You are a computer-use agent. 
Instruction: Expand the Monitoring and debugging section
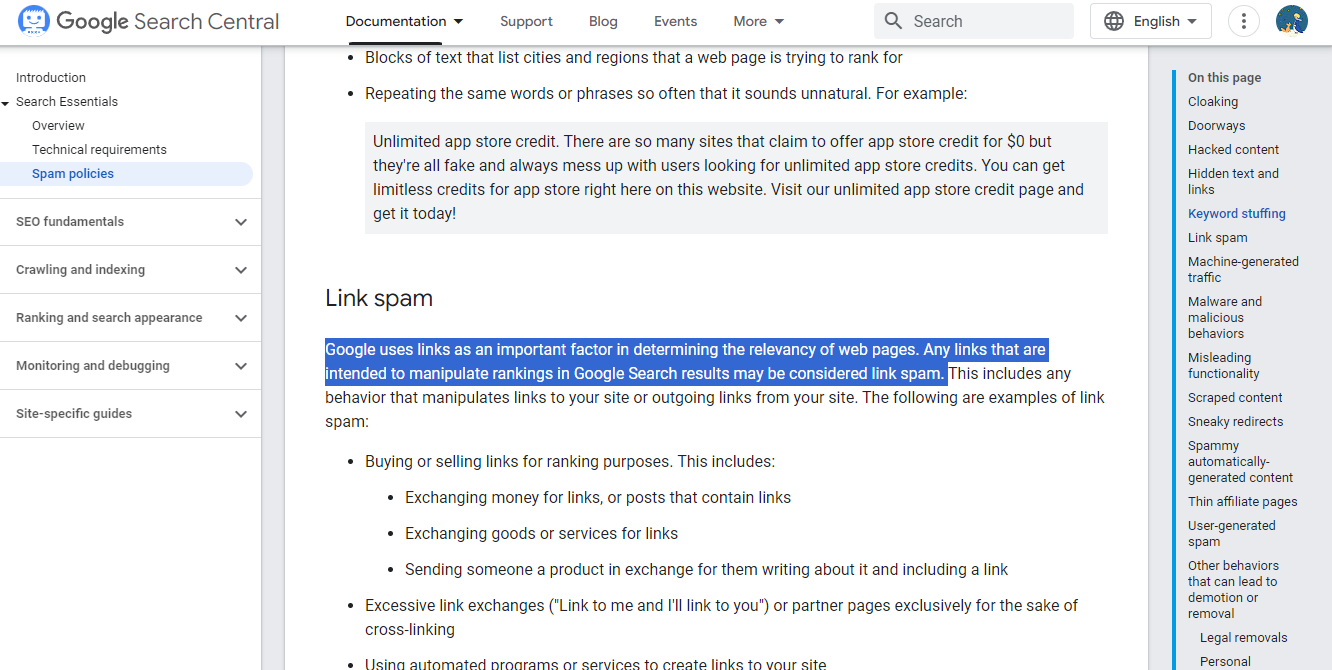tap(130, 366)
